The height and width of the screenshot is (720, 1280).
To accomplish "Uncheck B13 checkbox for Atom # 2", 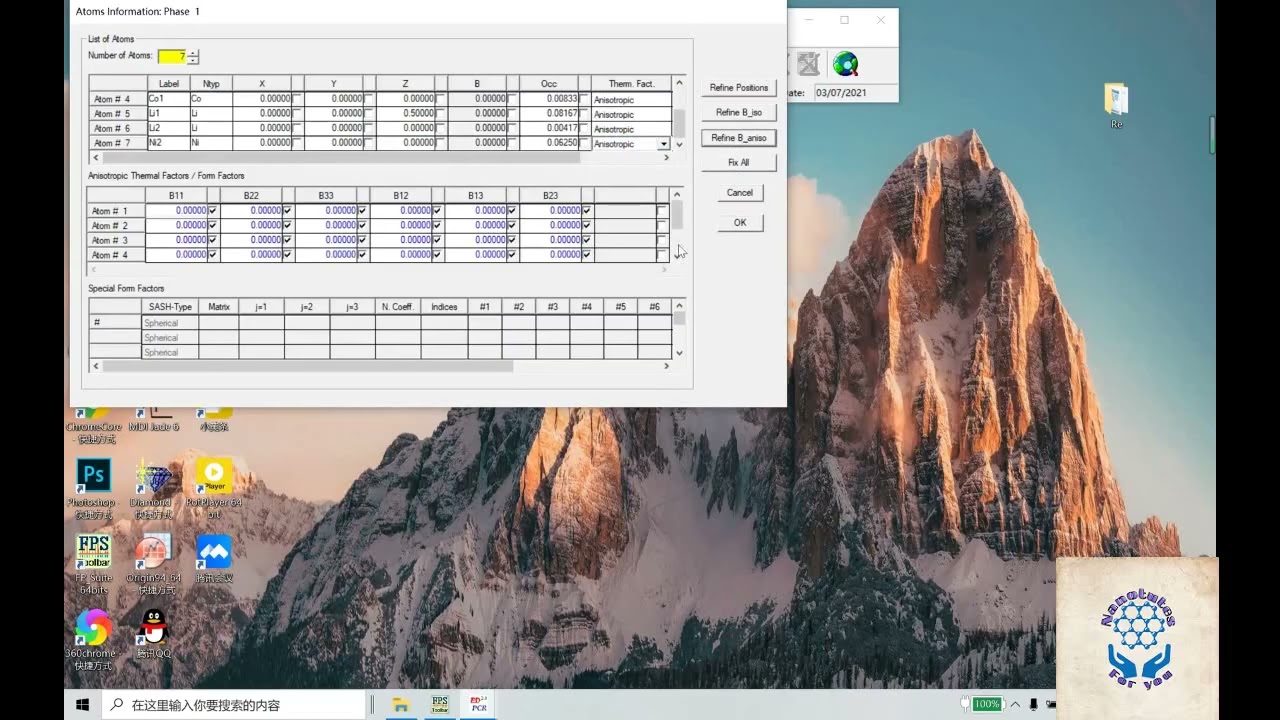I will coord(512,225).
